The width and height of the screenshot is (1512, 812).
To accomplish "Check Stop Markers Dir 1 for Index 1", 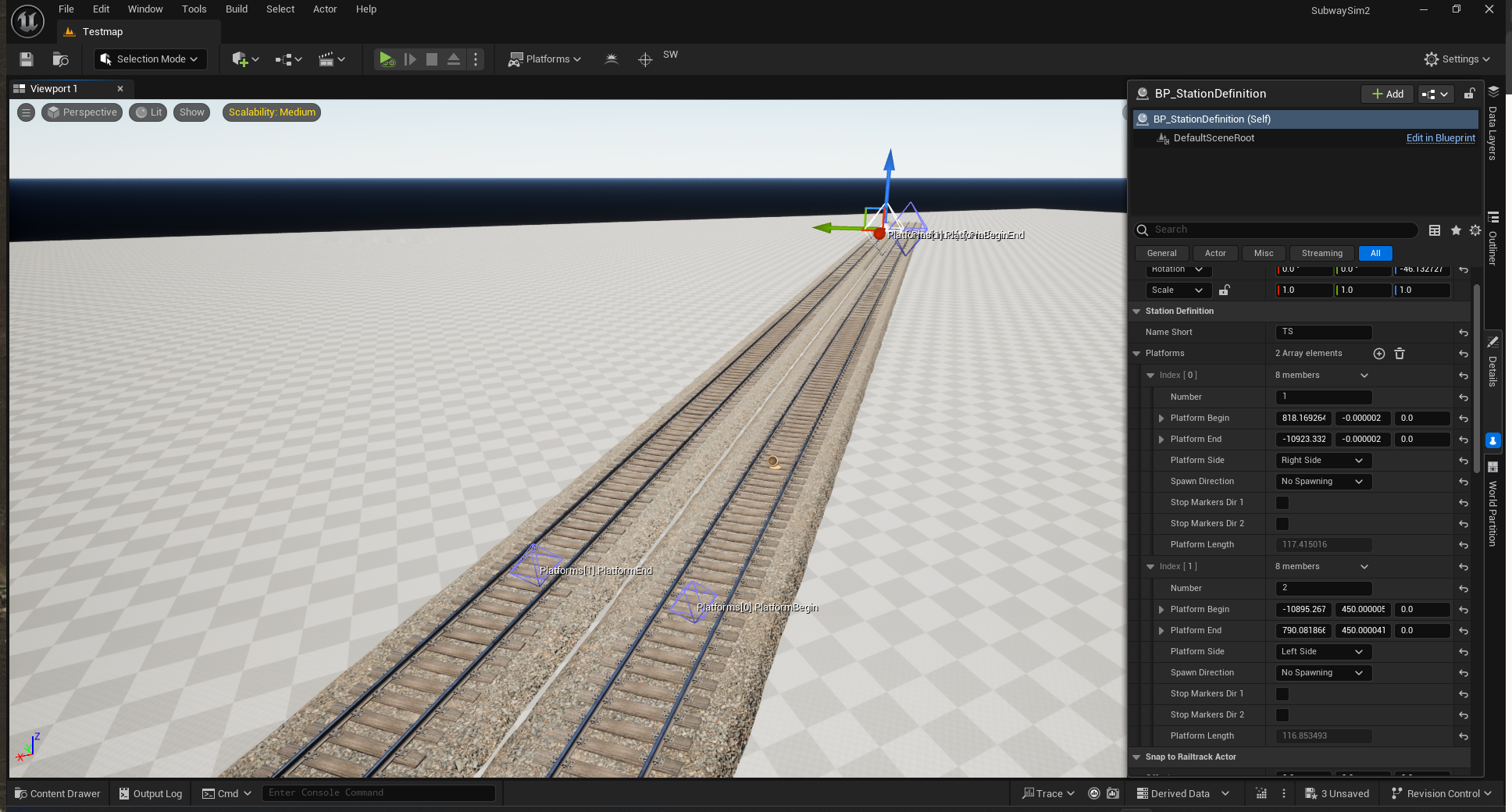I will (x=1282, y=694).
